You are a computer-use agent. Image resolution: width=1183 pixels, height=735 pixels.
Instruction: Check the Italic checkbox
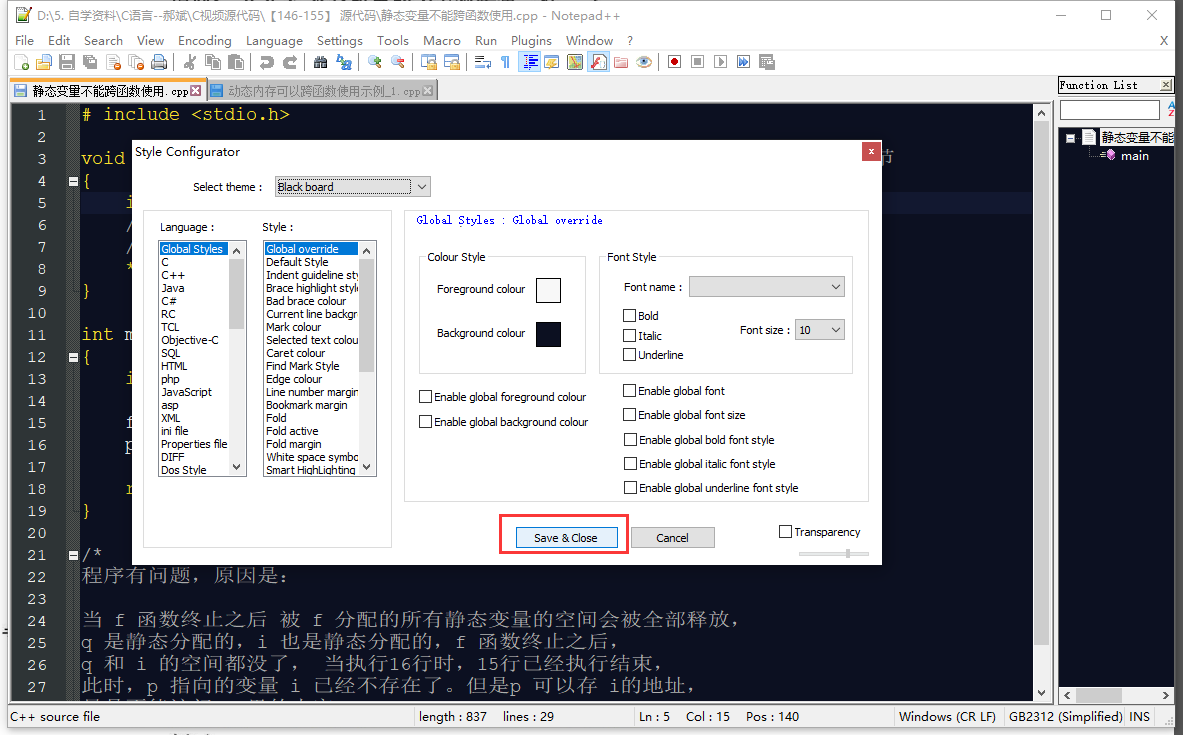tap(629, 336)
